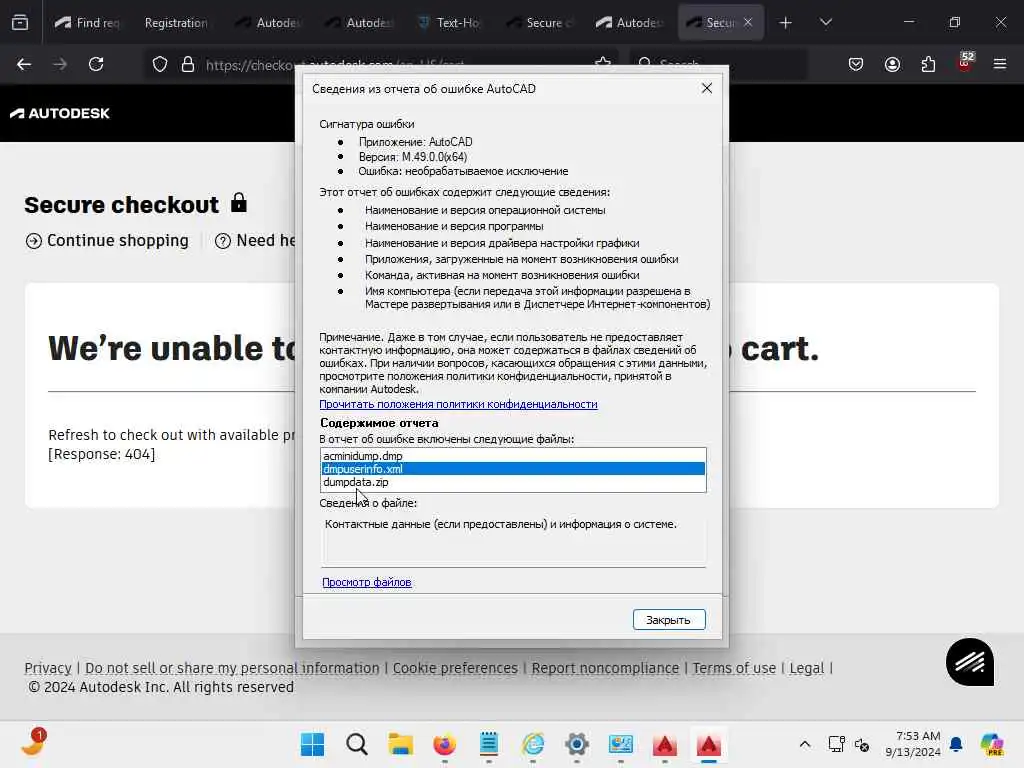Open the Firefox View icon at top-left
The width and height of the screenshot is (1024, 768).
(x=20, y=22)
